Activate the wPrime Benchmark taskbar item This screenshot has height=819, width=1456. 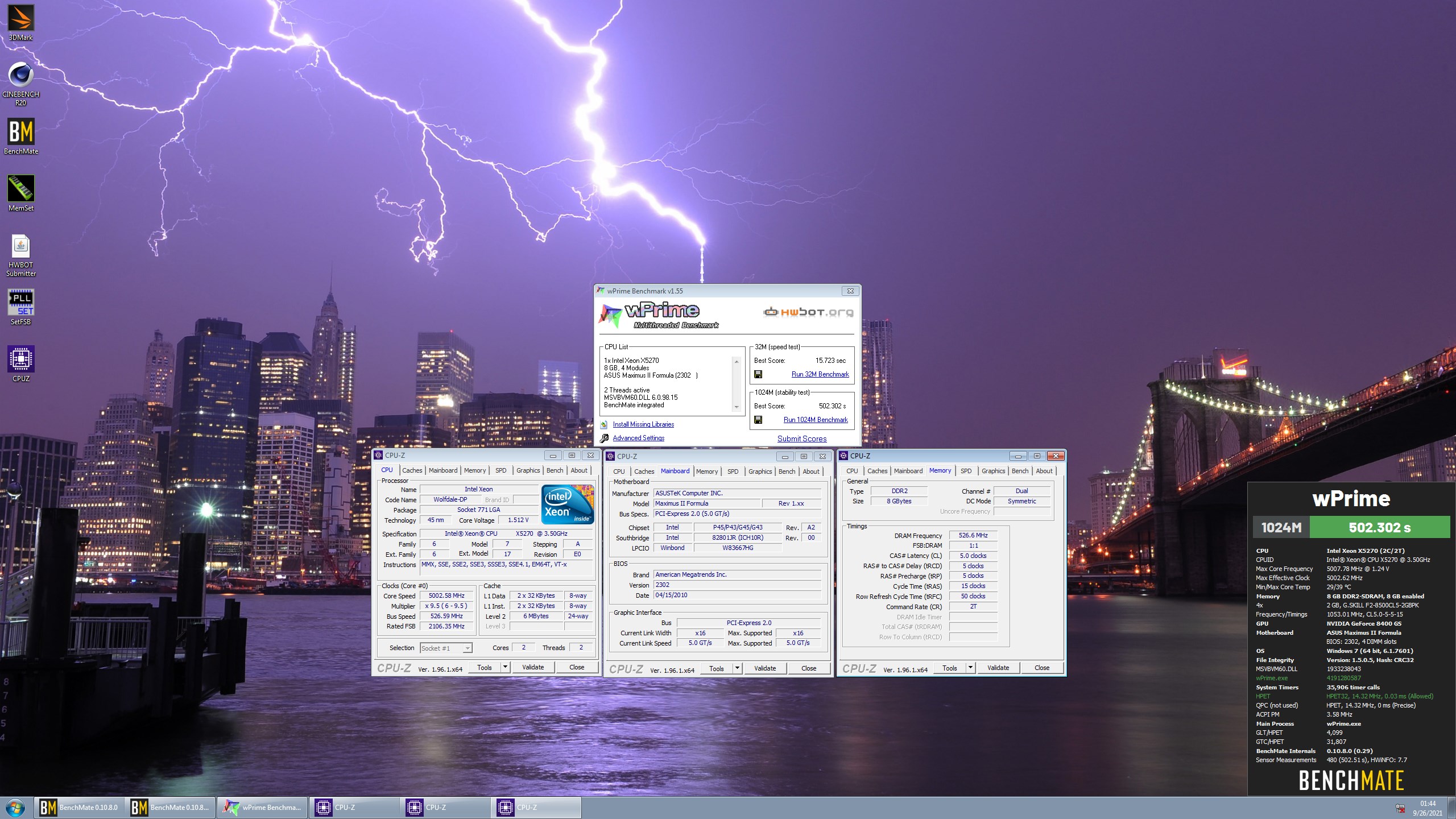pos(262,807)
